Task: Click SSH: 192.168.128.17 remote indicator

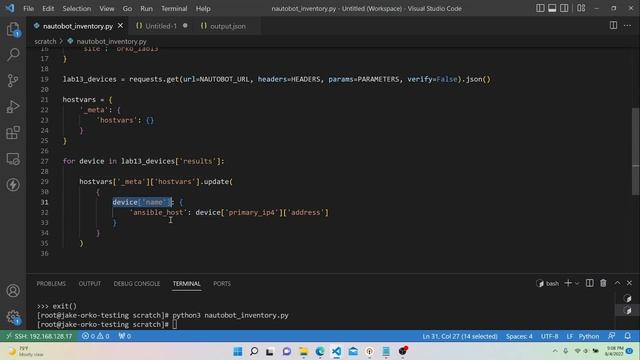Action: [x=39, y=336]
